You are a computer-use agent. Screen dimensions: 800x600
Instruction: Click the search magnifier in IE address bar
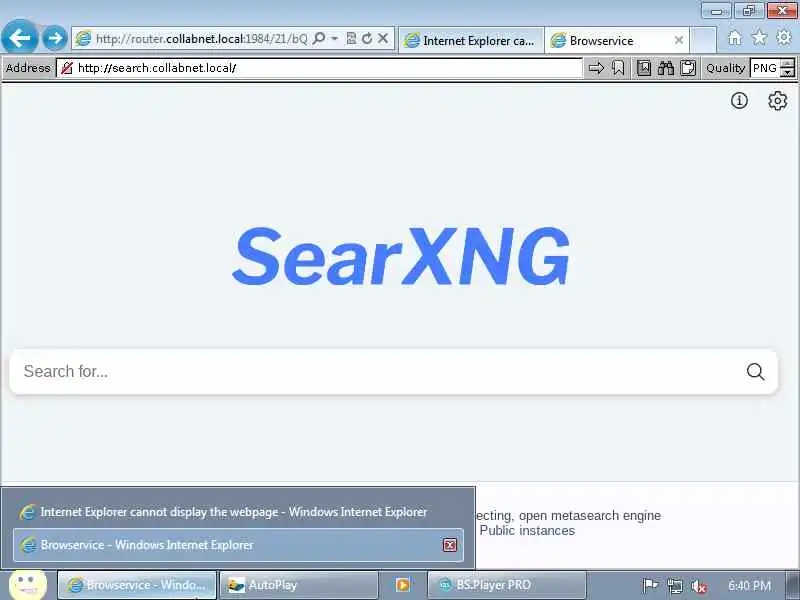click(x=319, y=38)
